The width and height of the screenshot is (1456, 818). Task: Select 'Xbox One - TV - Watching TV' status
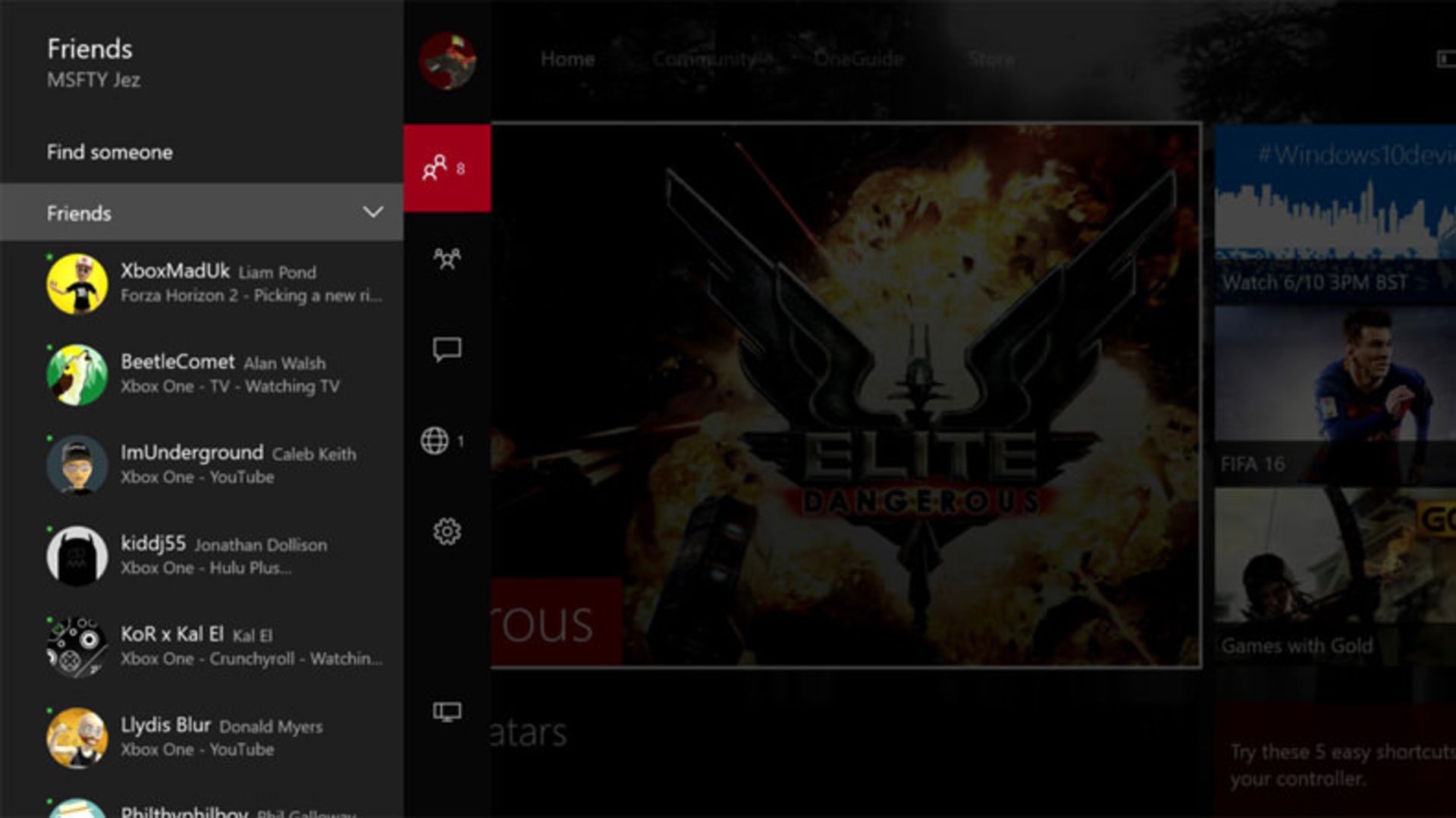pyautogui.click(x=230, y=387)
